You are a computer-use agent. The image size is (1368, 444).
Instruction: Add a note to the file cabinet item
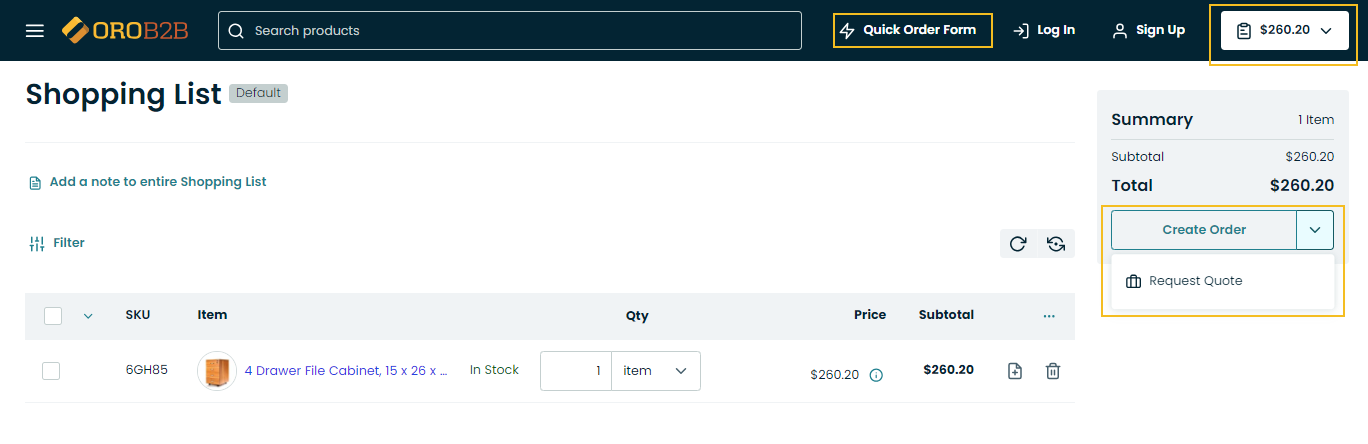click(1015, 371)
